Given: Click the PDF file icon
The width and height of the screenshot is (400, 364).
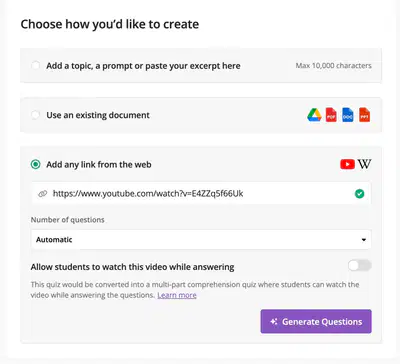Looking at the screenshot, I should [331, 115].
